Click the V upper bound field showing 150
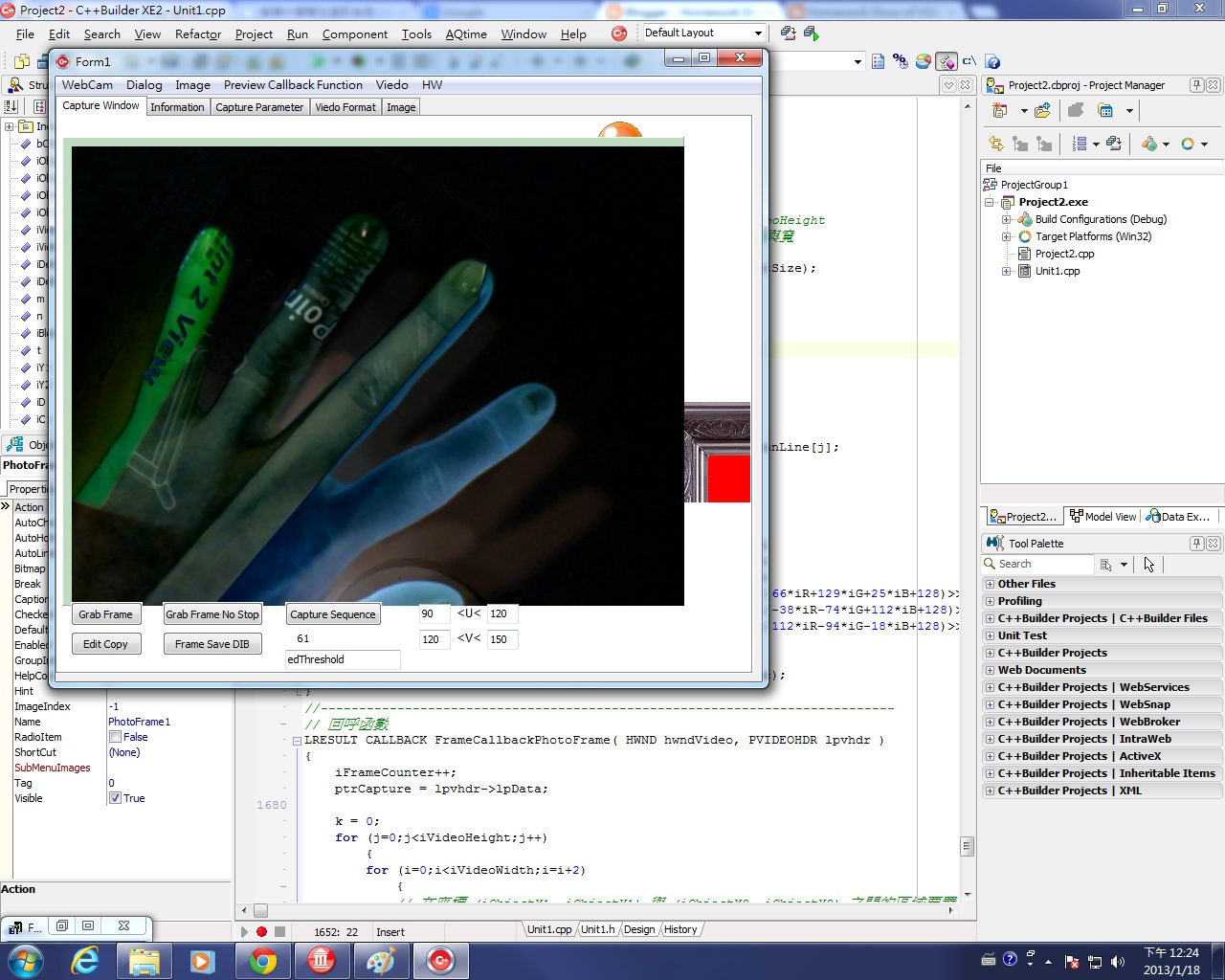The height and width of the screenshot is (980, 1225). coord(502,639)
